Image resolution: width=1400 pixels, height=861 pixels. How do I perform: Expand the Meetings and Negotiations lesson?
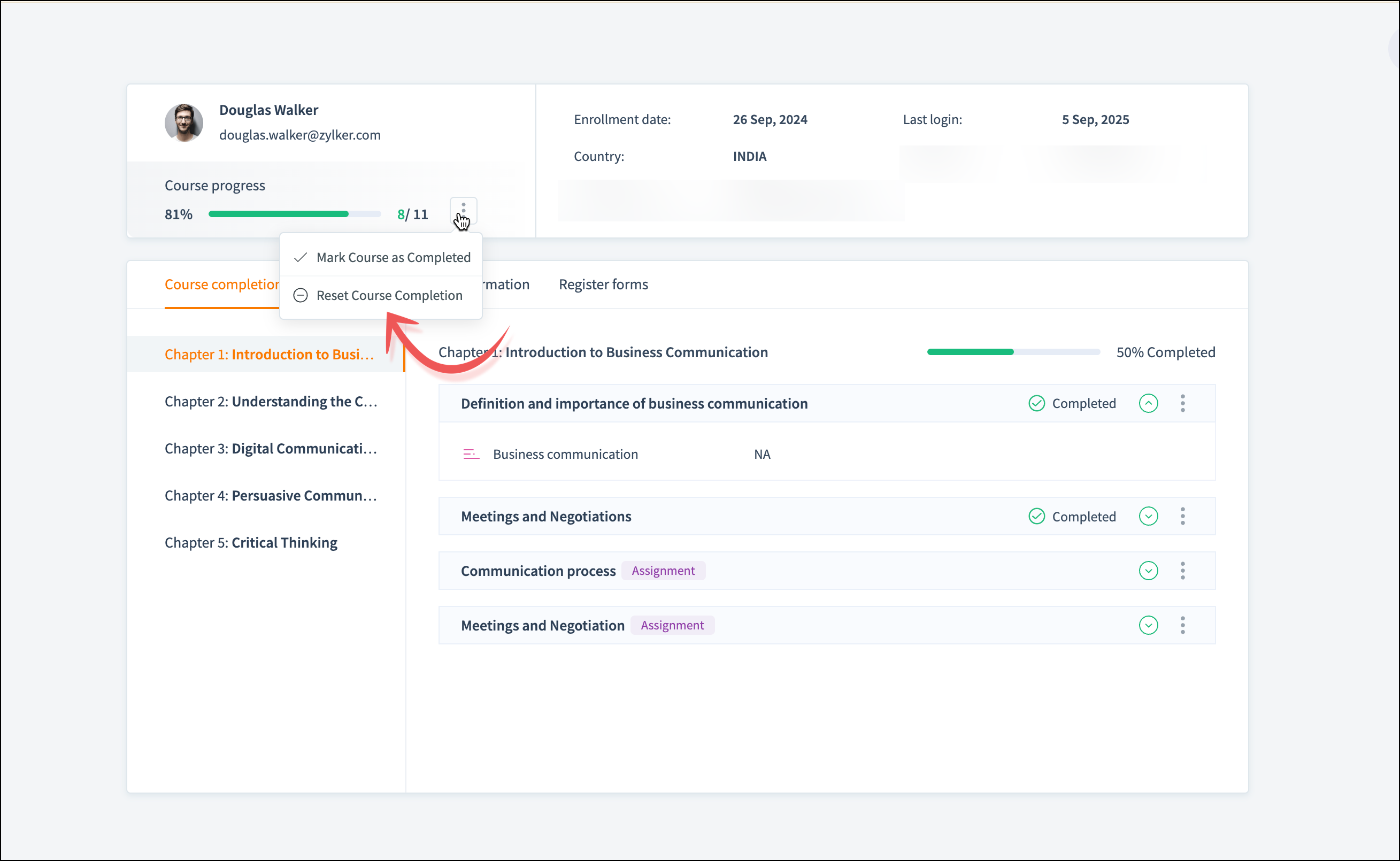(1148, 517)
